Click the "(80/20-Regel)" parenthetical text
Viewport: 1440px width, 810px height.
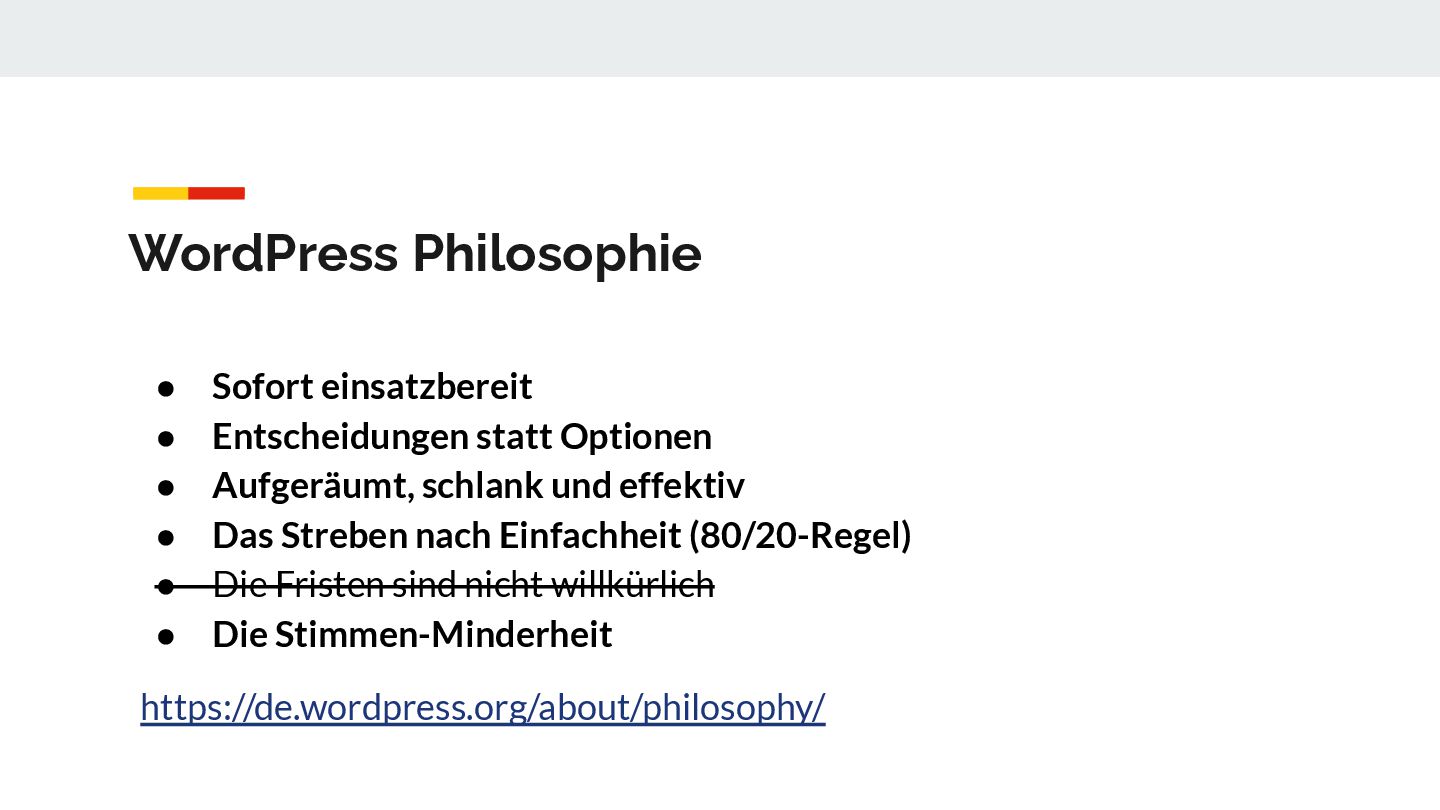coord(801,536)
